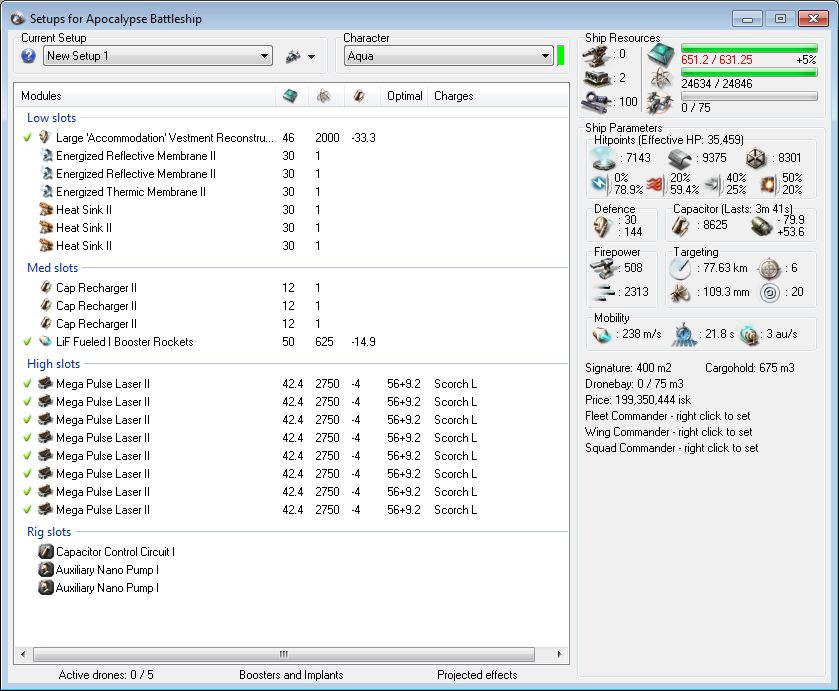Open the Projected effects tab
The height and width of the screenshot is (691, 839).
tap(477, 675)
